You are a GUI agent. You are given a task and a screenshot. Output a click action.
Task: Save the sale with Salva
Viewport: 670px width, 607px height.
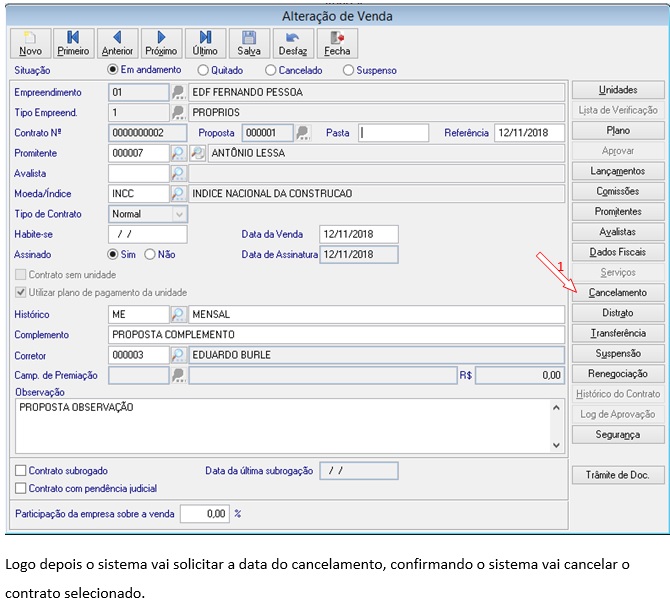[249, 43]
